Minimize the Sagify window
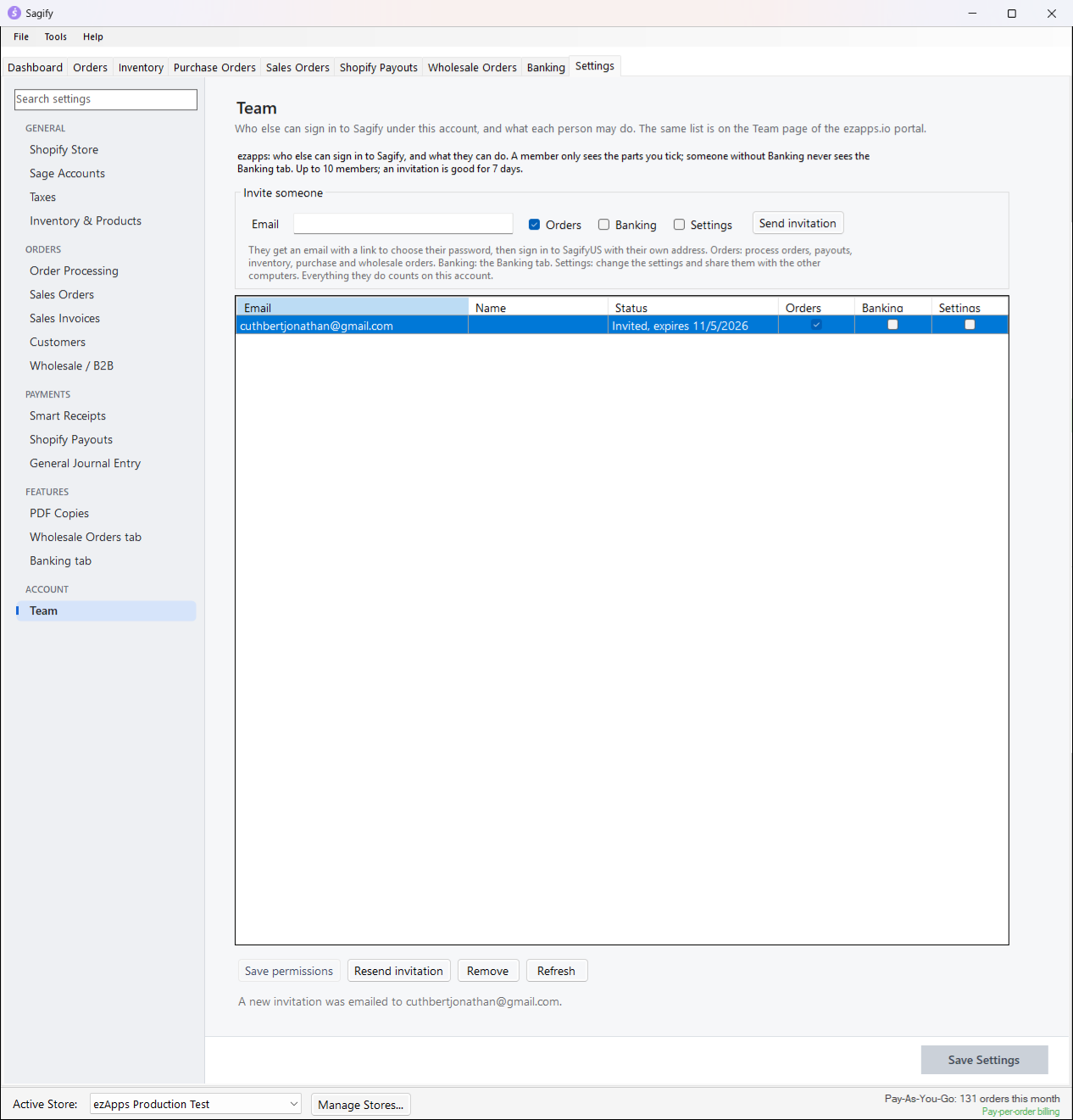Image resolution: width=1073 pixels, height=1120 pixels. 972,14
